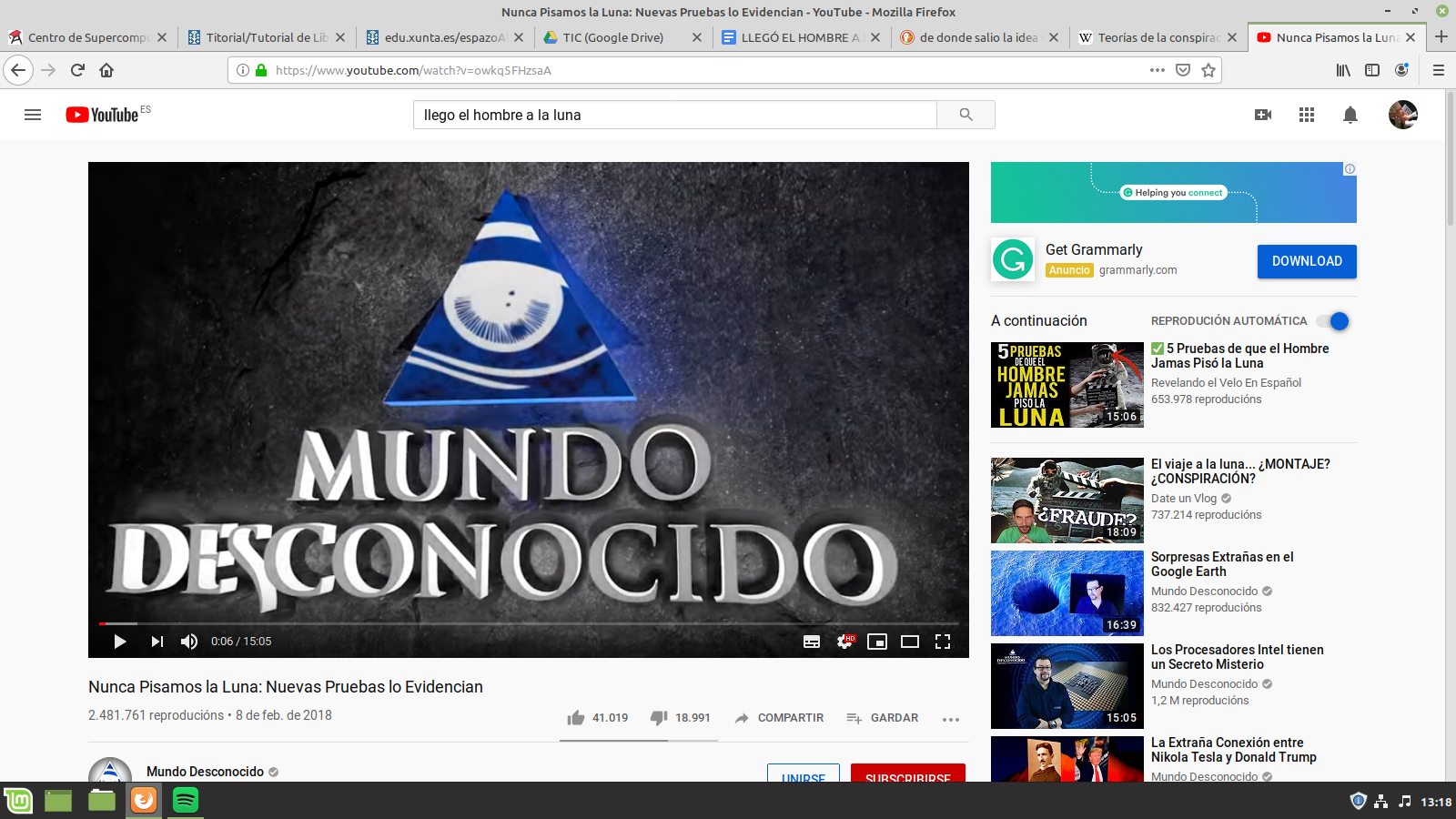Seek on the video progress bar
Screen dimensions: 1456x819
pyautogui.click(x=529, y=623)
